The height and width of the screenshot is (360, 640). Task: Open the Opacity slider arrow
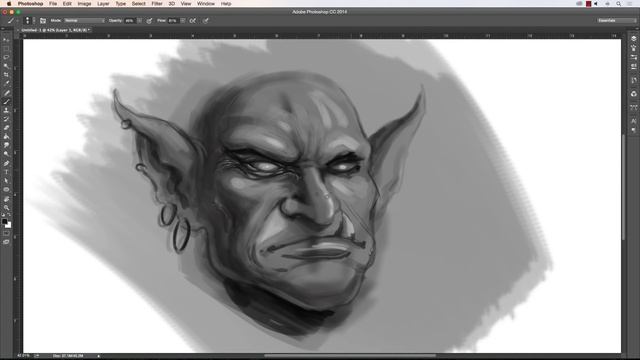pyautogui.click(x=140, y=20)
